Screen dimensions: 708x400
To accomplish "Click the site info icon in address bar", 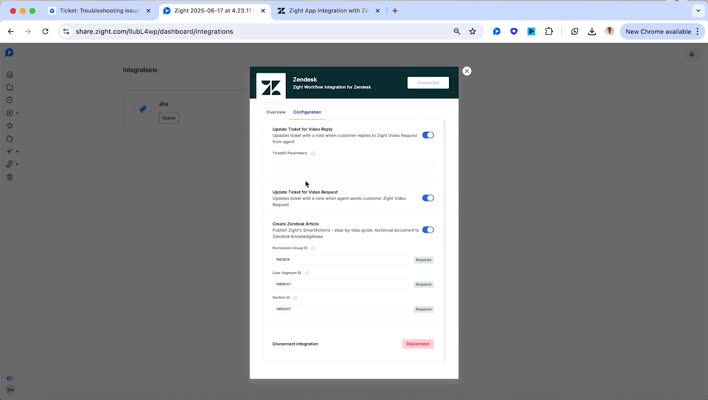I will 66,32.
